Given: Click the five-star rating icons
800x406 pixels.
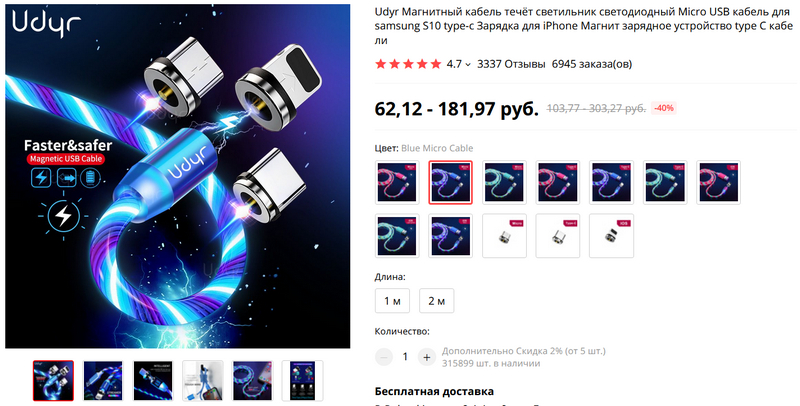Looking at the screenshot, I should click(x=408, y=64).
